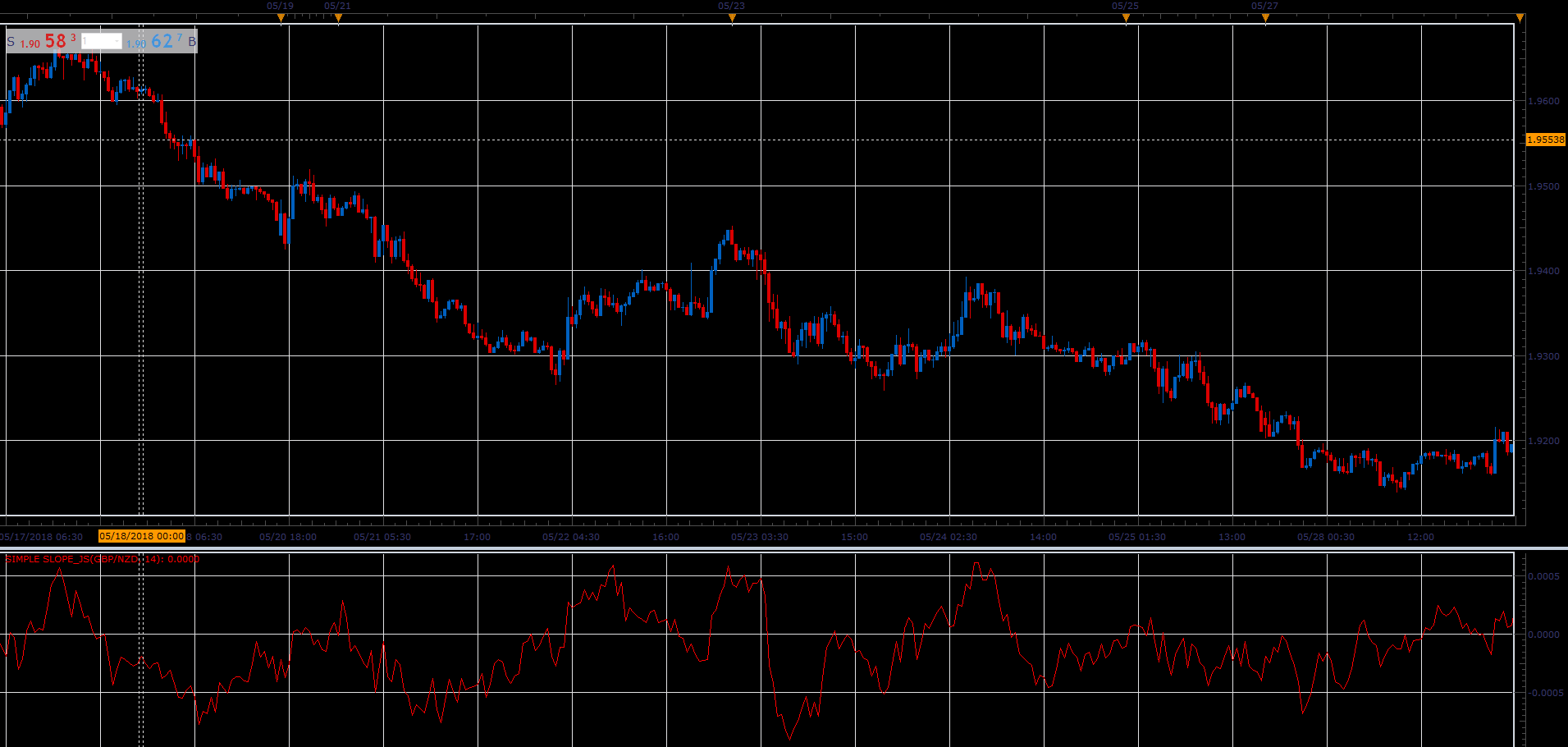Click the 15:00 time axis label
Image resolution: width=1568 pixels, height=747 pixels.
(x=855, y=537)
